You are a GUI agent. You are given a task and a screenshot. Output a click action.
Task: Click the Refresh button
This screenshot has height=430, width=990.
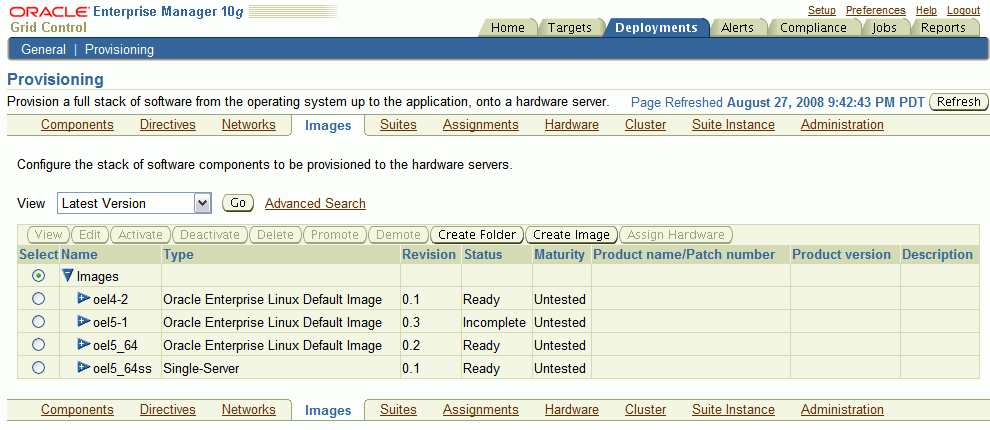click(x=958, y=102)
